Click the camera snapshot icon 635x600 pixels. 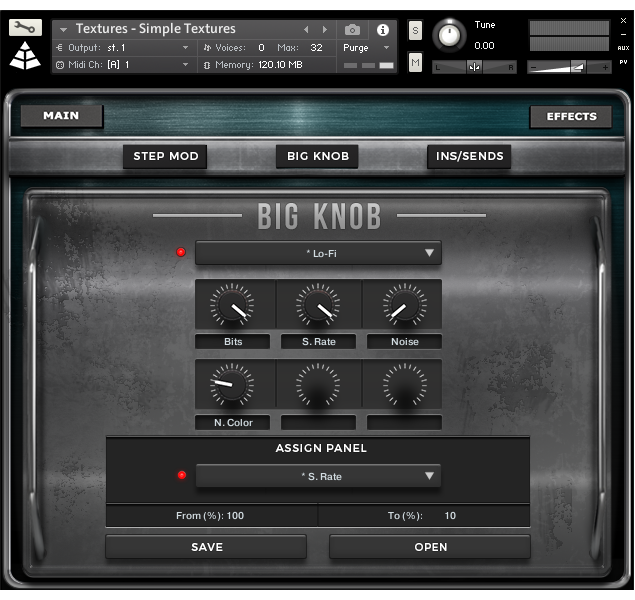click(x=352, y=30)
